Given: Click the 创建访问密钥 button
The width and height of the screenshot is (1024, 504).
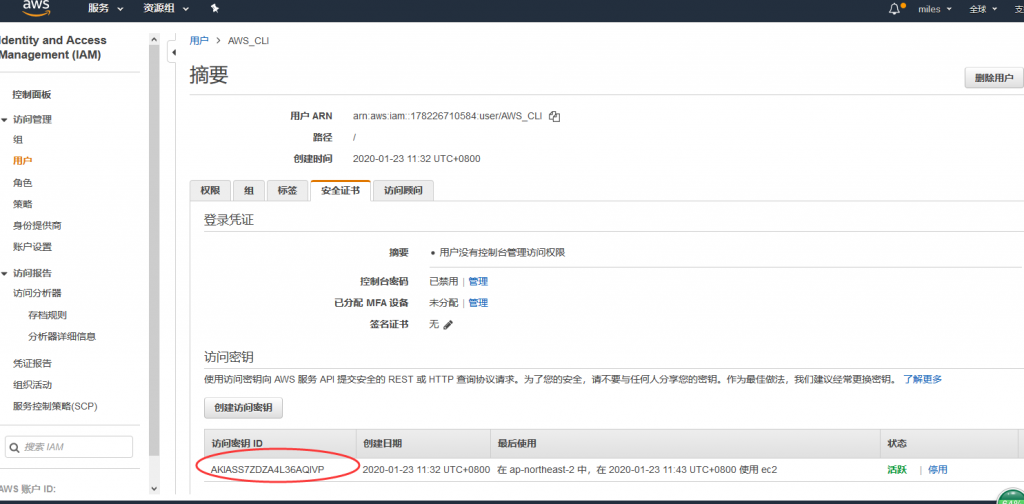Looking at the screenshot, I should (243, 409).
